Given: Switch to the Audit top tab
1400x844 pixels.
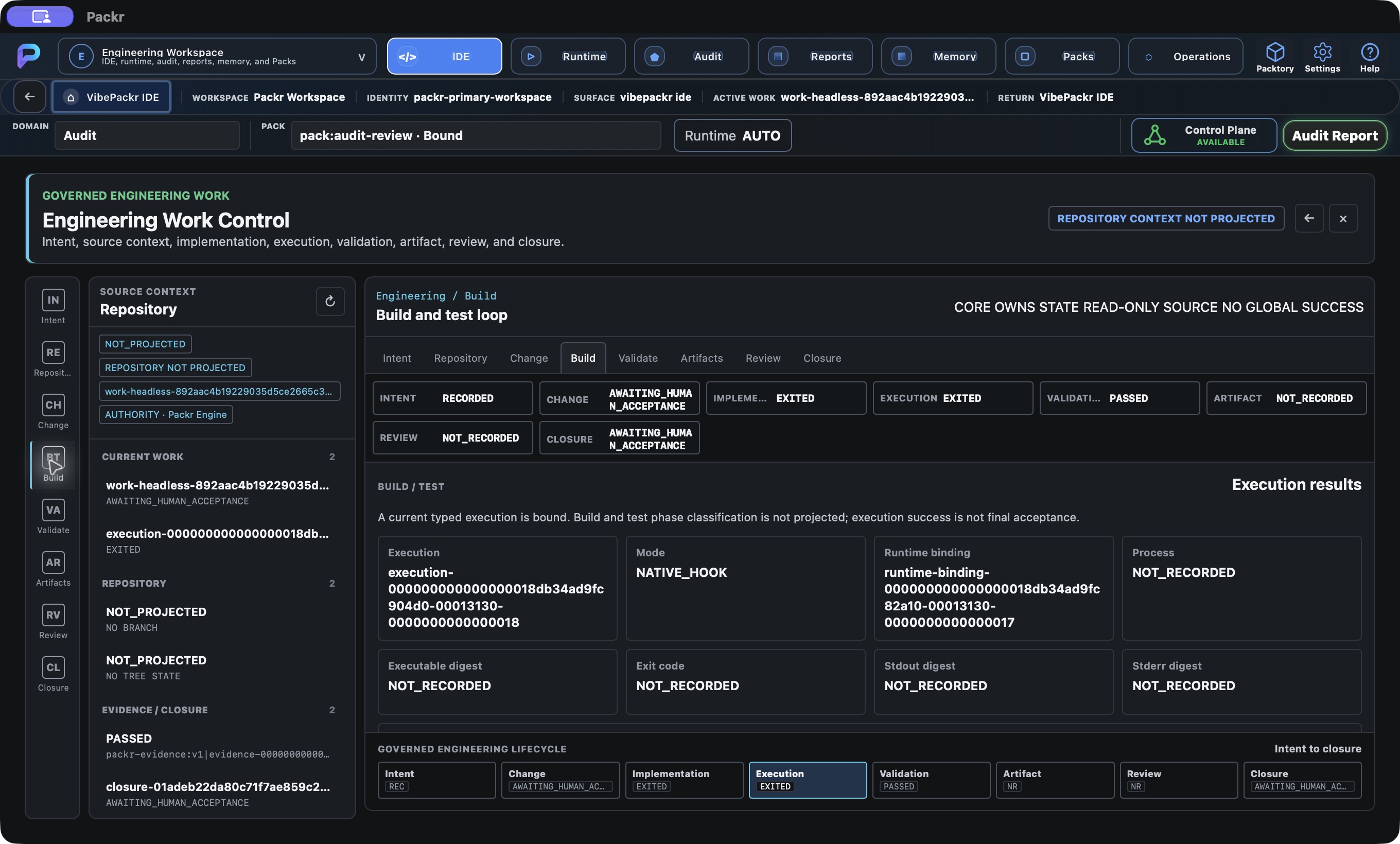Looking at the screenshot, I should pyautogui.click(x=691, y=56).
